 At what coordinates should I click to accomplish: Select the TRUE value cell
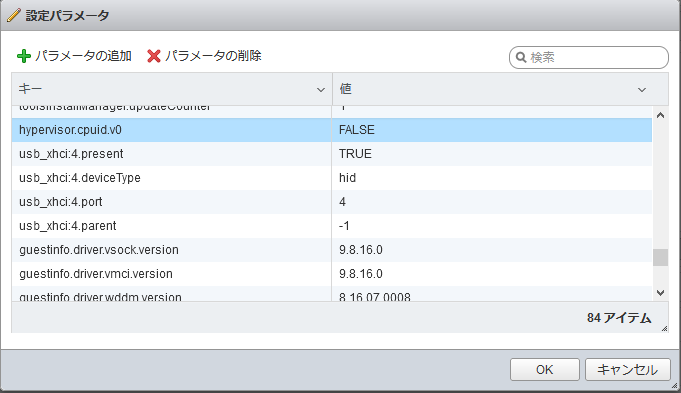[x=355, y=154]
